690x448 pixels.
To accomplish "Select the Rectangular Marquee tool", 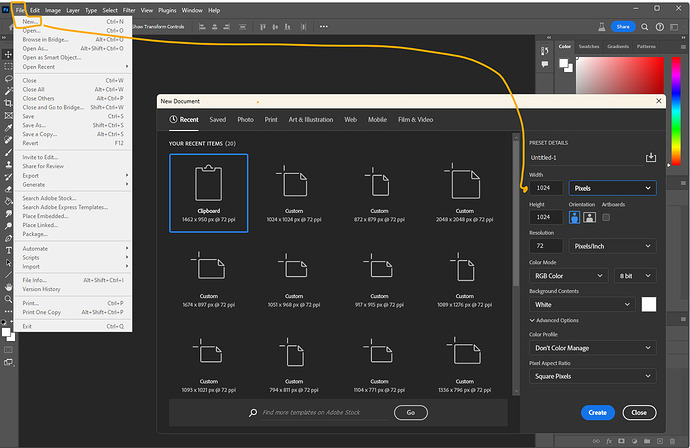I will click(8, 66).
